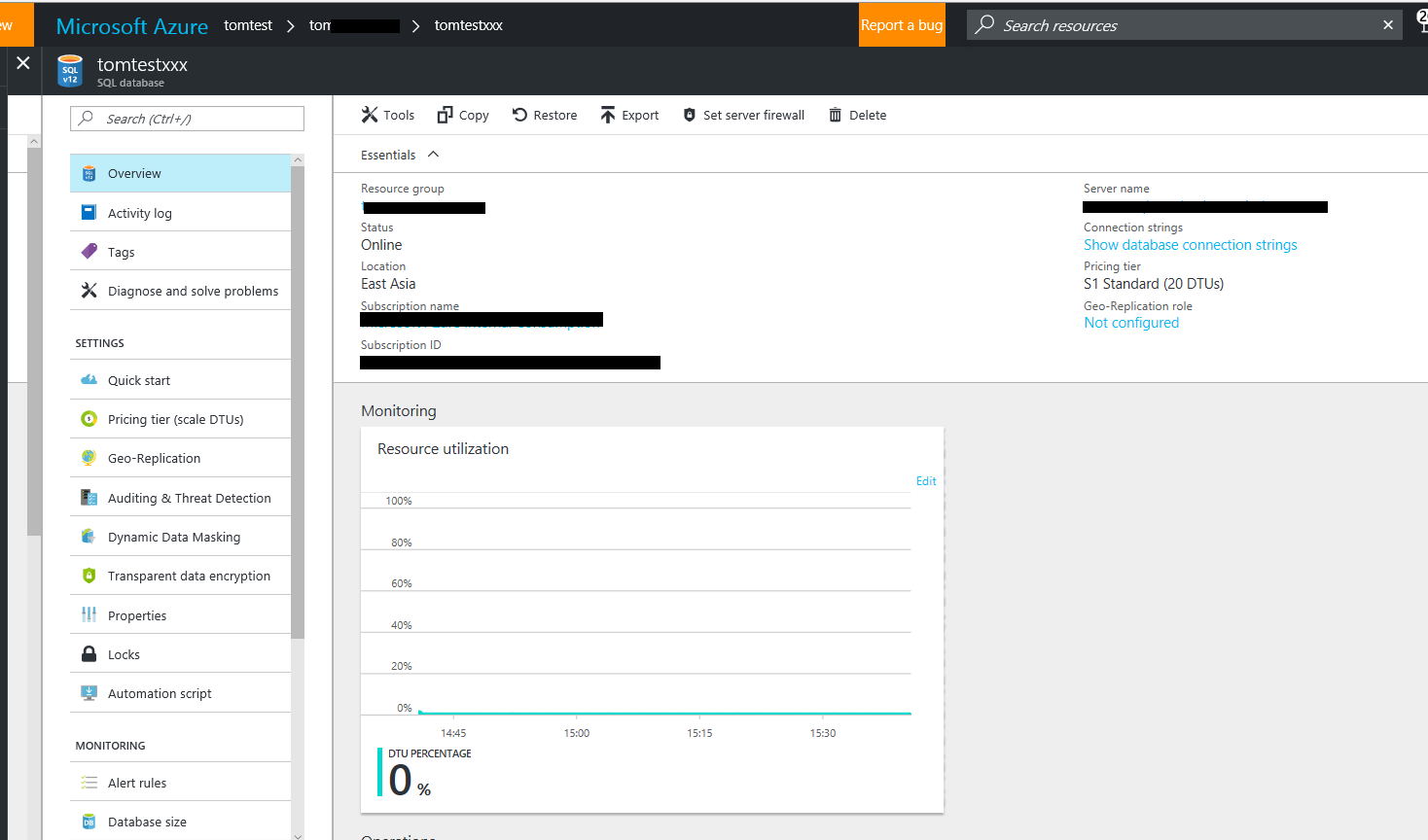
Task: Open the Tools toolbar icon
Action: click(x=370, y=115)
